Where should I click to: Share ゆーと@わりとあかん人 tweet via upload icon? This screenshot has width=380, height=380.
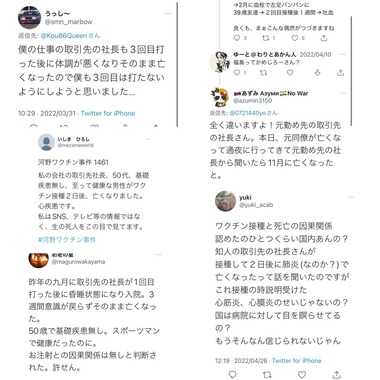pyautogui.click(x=340, y=72)
